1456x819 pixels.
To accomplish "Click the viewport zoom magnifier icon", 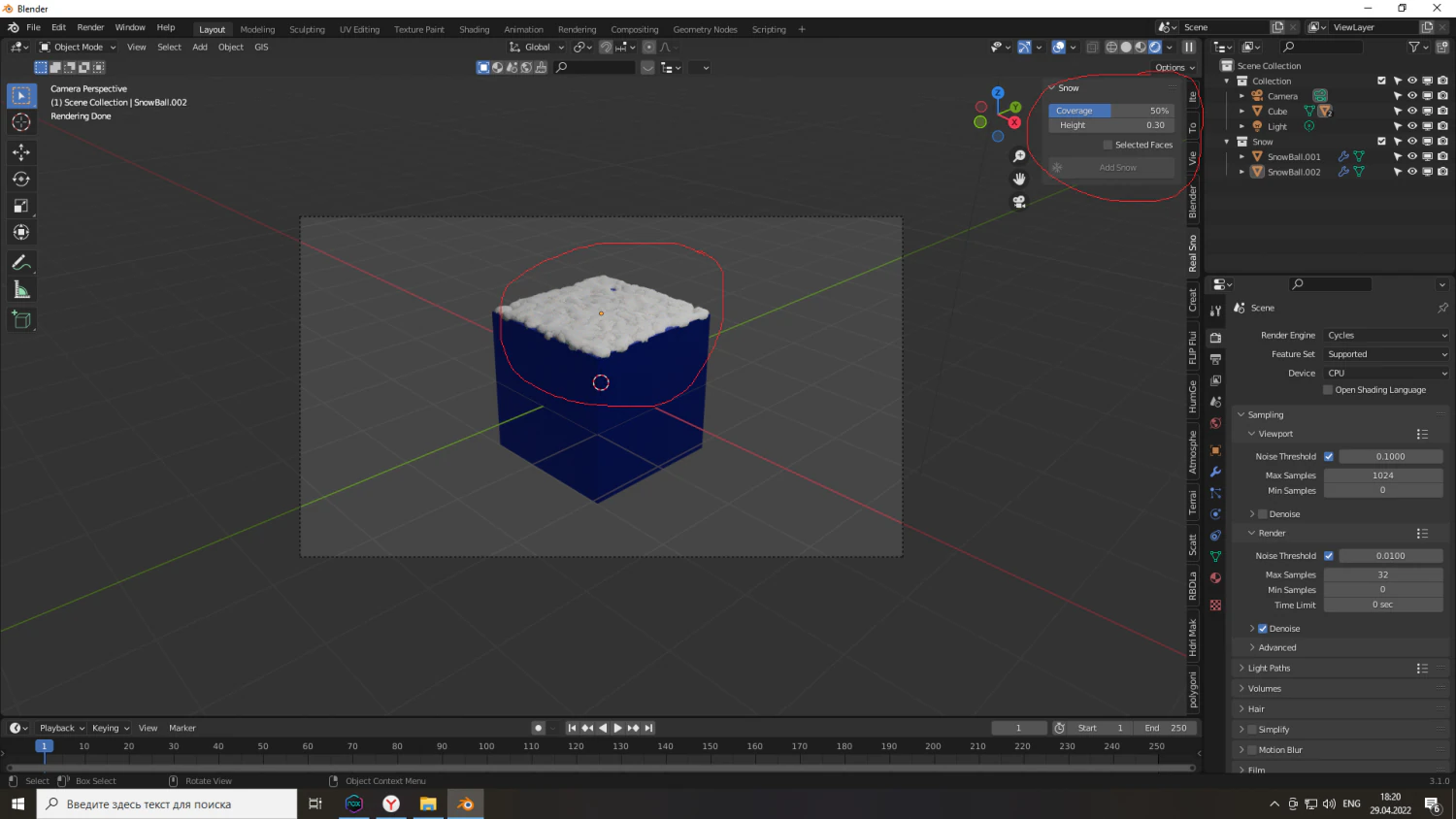I will pos(1019,156).
